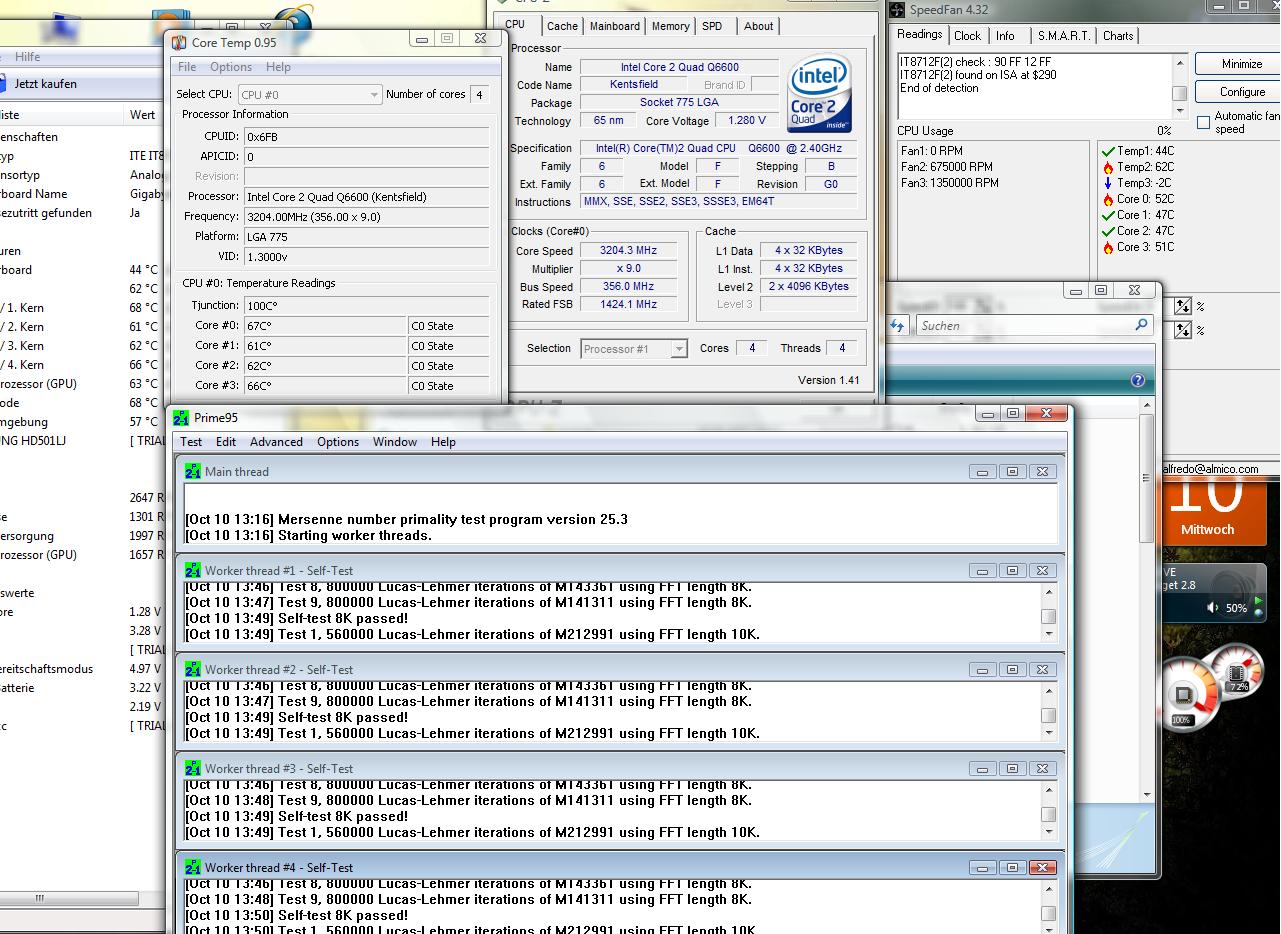Click the magnifier icon in the Suchen box
This screenshot has height=934, width=1281.
click(x=1141, y=325)
